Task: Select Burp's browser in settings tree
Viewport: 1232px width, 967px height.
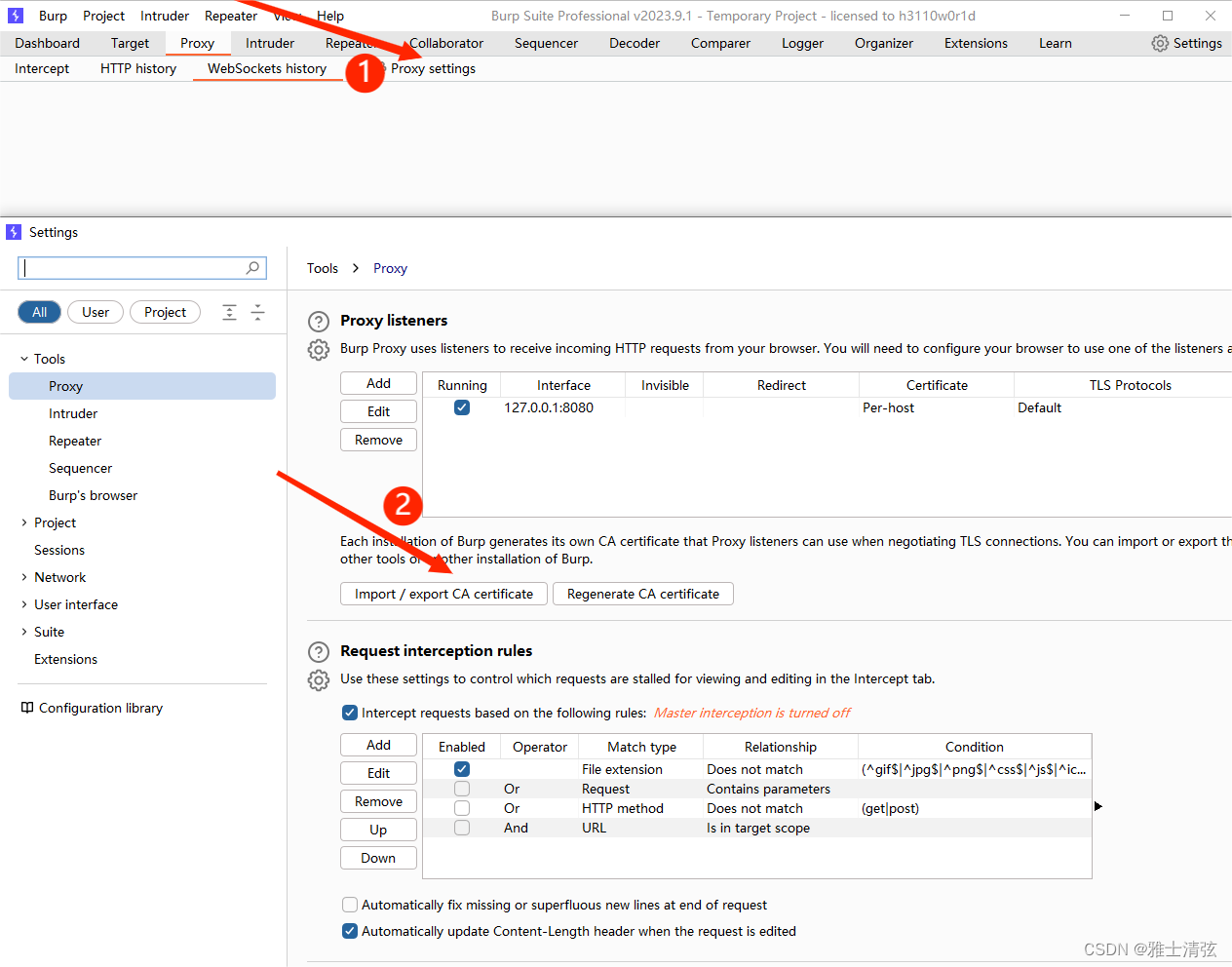Action: [x=93, y=495]
